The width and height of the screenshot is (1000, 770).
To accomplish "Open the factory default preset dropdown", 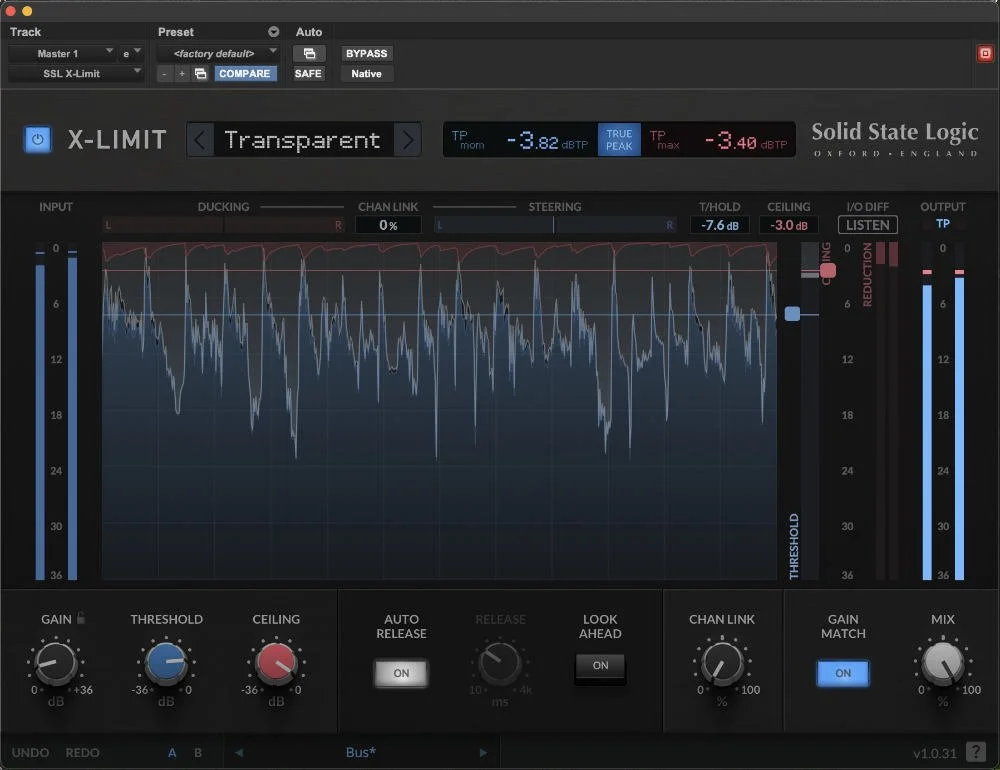I will click(218, 54).
